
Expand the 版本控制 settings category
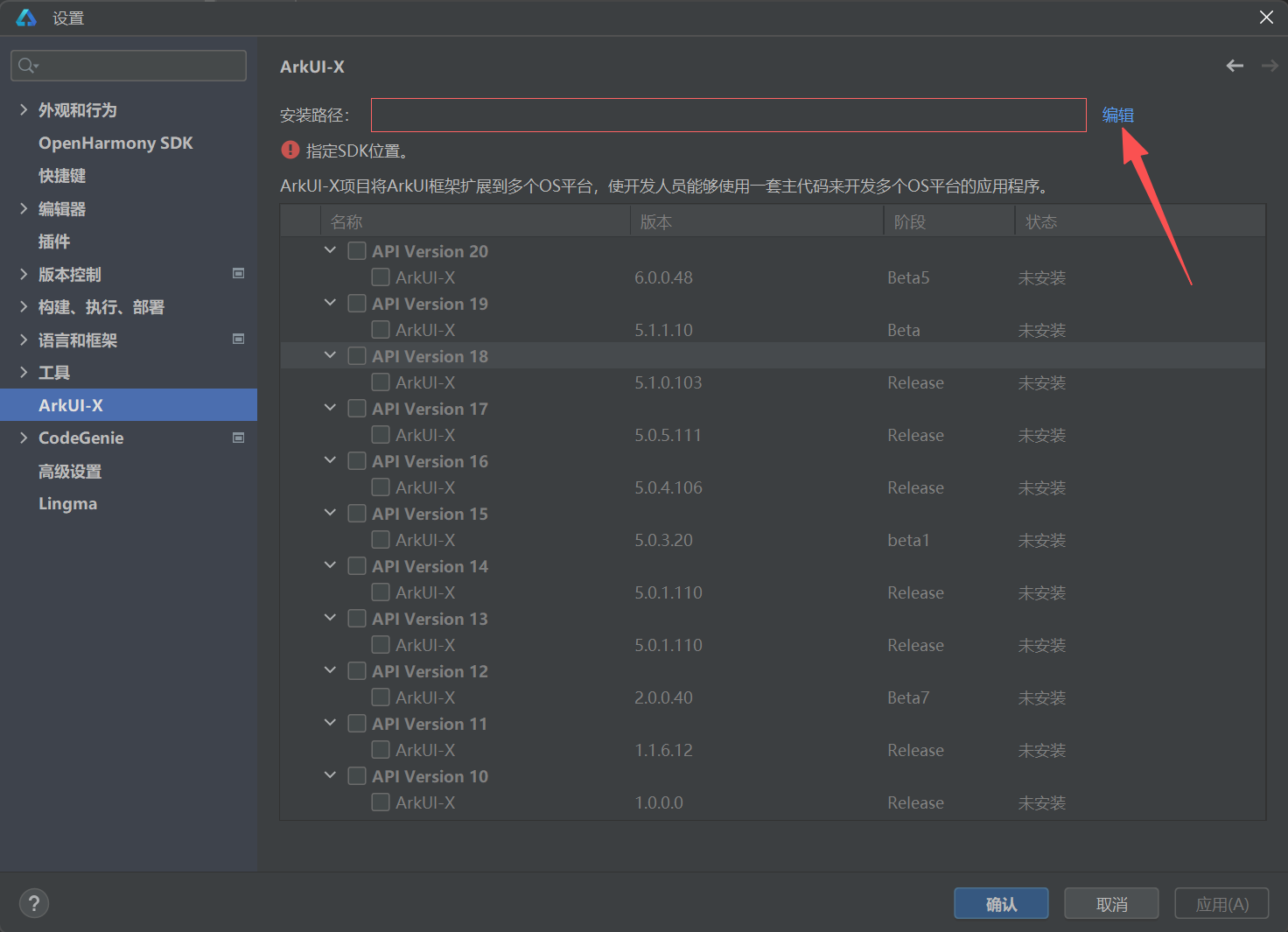(24, 274)
